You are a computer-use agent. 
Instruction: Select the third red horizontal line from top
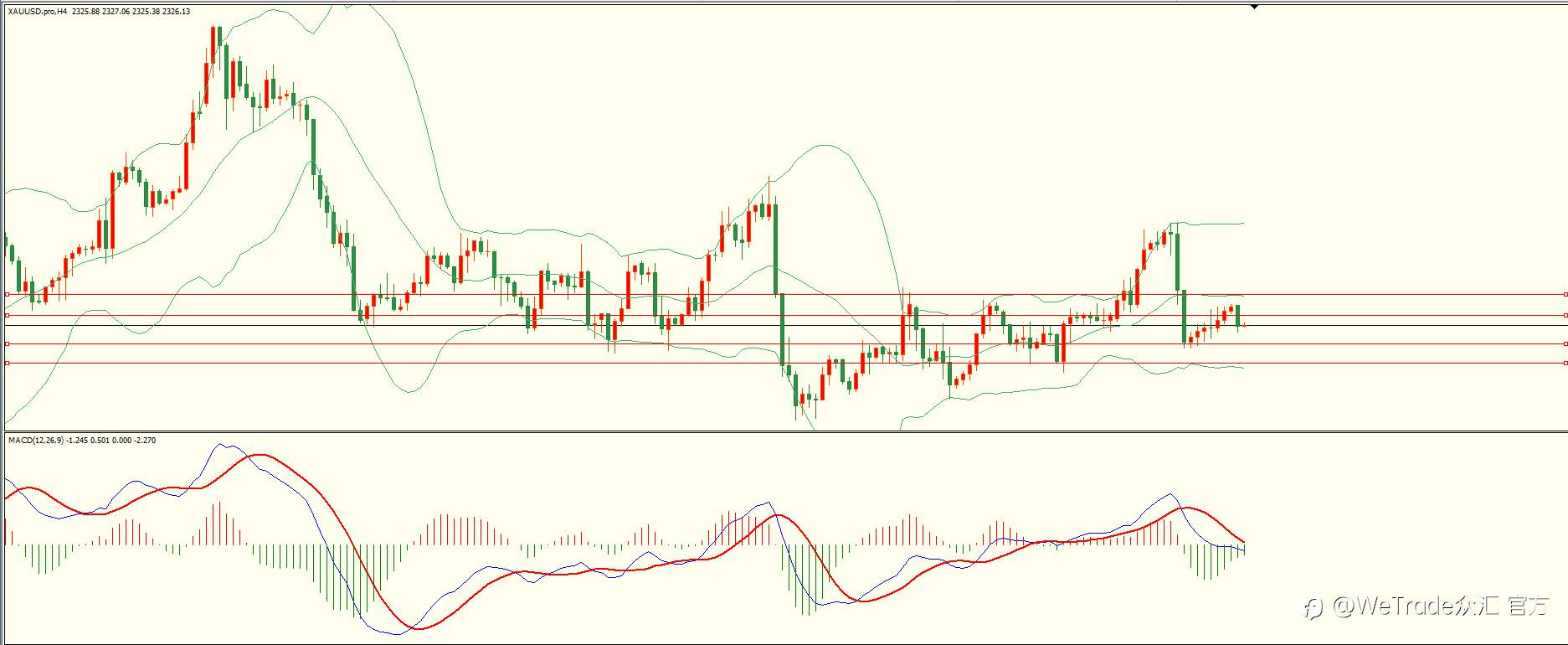click(785, 343)
